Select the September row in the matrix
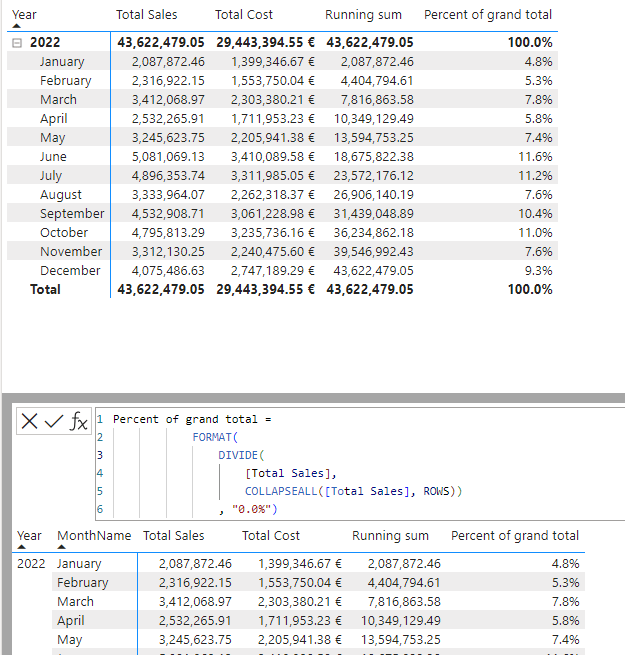This screenshot has width=625, height=655. coord(72,214)
